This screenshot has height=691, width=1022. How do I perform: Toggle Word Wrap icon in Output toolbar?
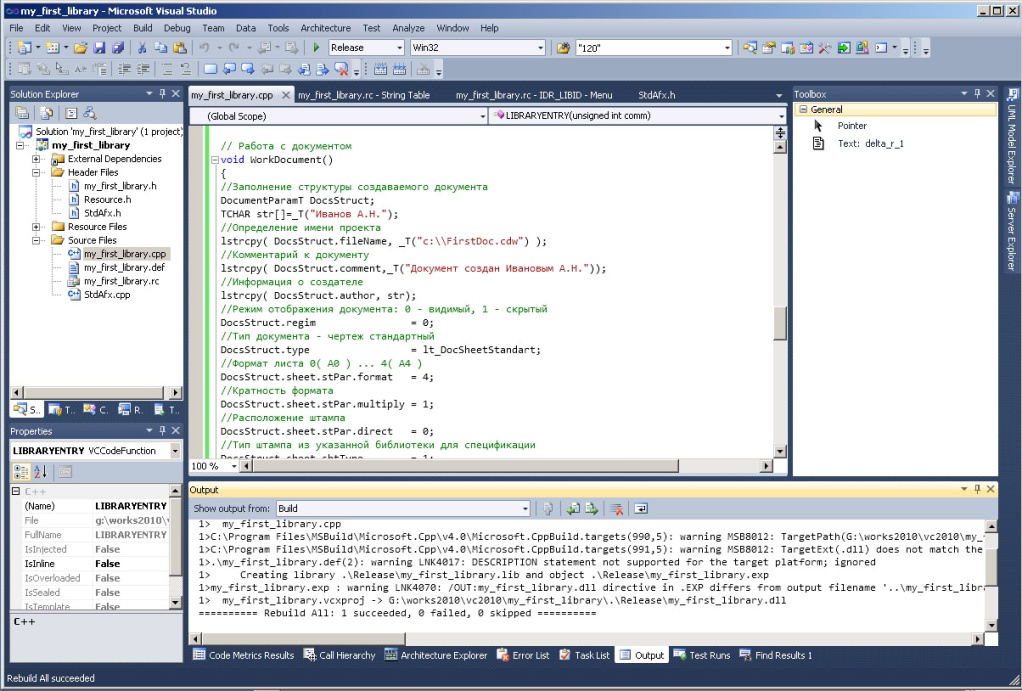tap(641, 508)
